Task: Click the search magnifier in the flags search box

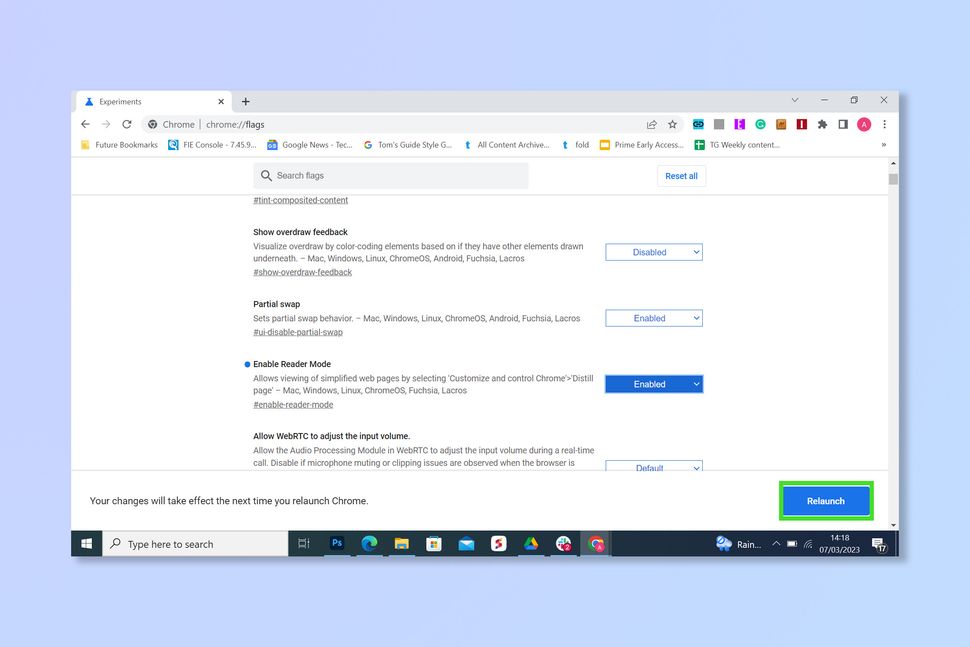Action: tap(267, 175)
